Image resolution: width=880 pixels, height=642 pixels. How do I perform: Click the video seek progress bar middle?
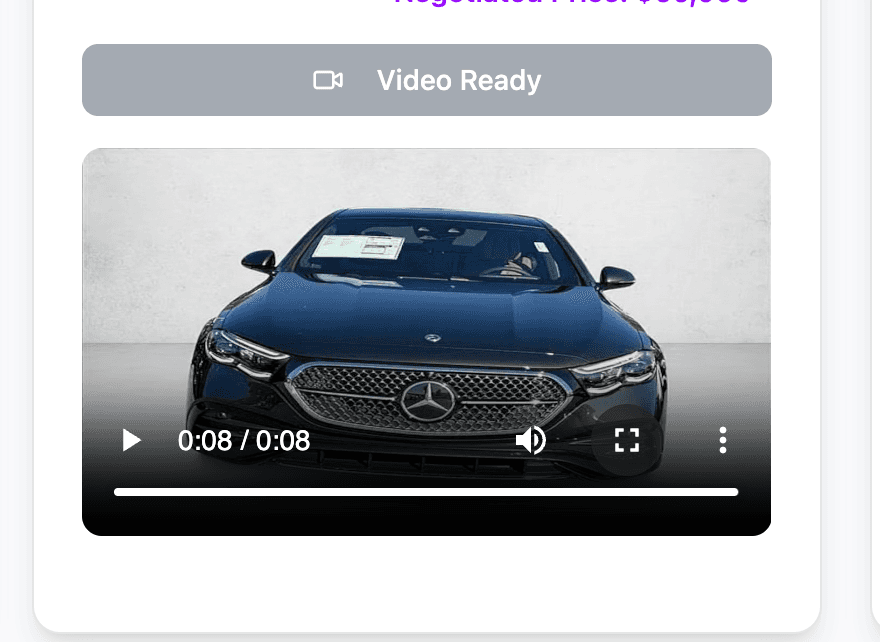point(426,492)
